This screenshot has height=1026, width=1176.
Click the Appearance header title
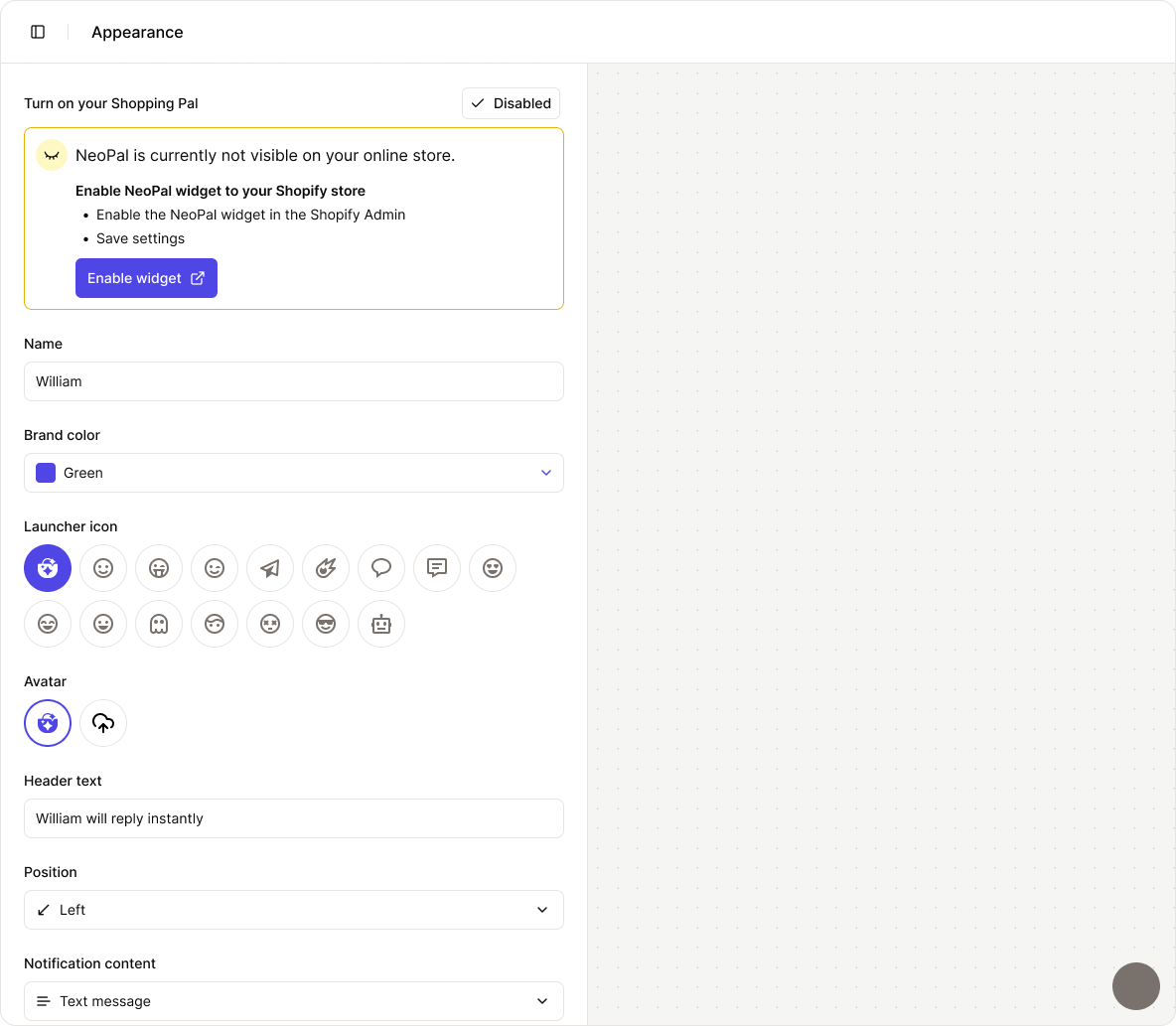(137, 32)
